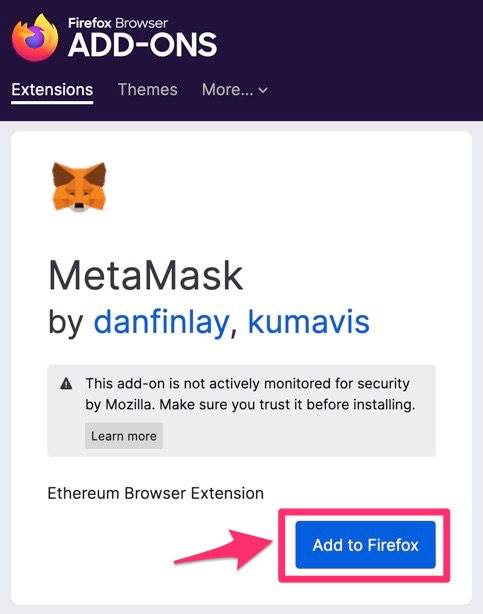Open author danfinlay's profile link

[x=161, y=322]
